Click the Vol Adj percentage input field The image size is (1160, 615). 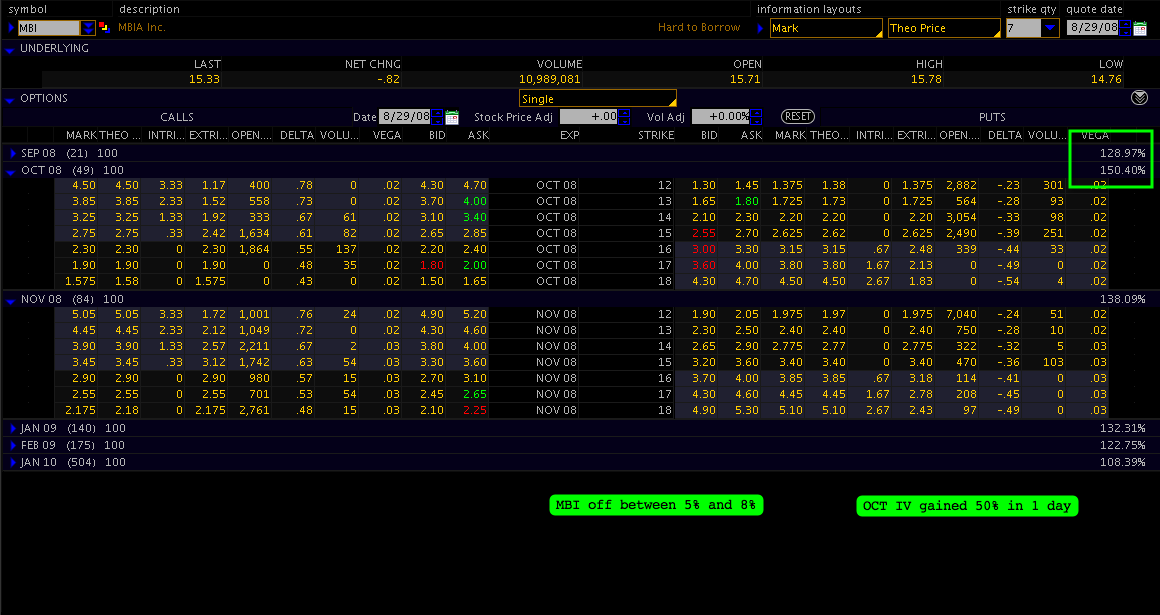[720, 117]
